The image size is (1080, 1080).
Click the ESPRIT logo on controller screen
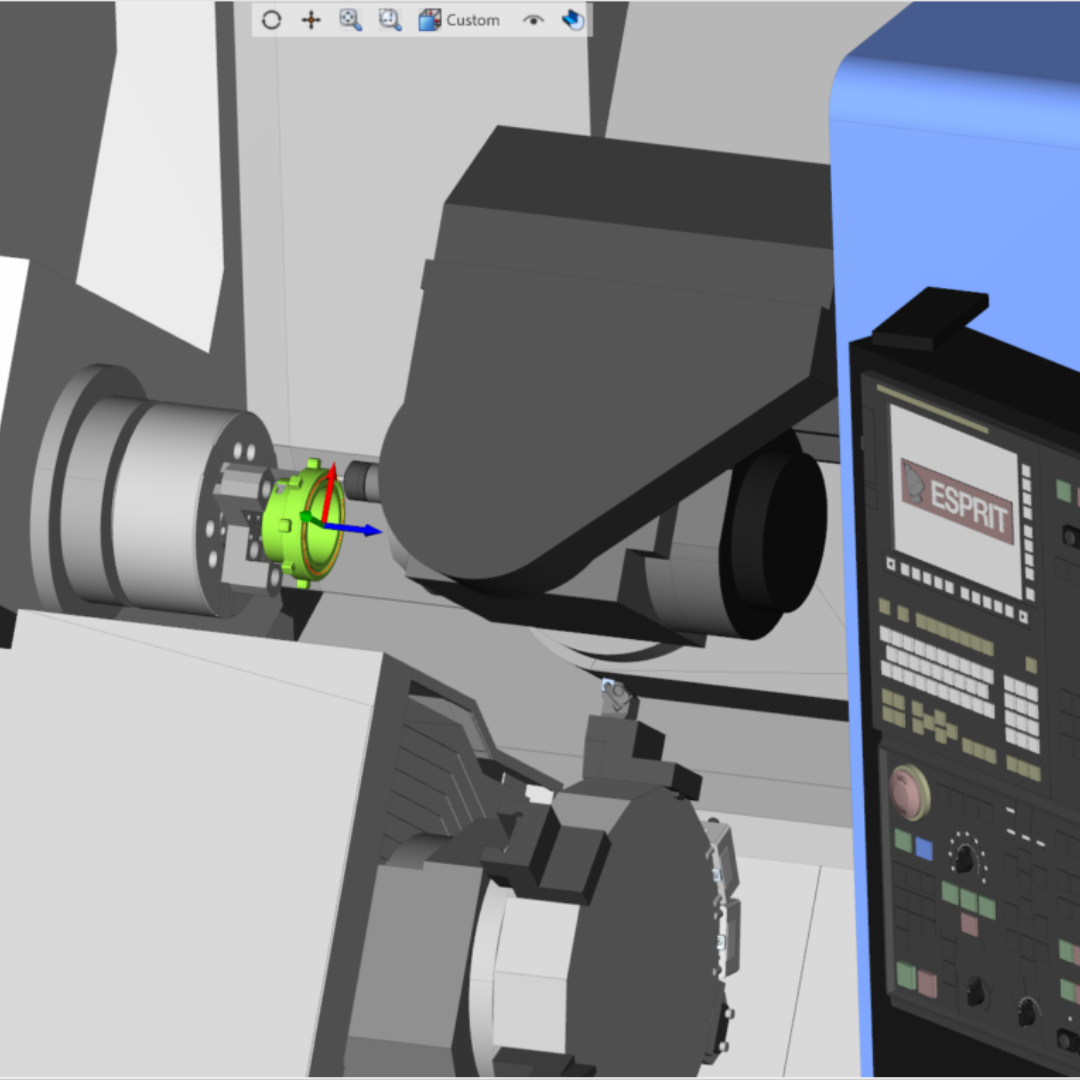(954, 499)
